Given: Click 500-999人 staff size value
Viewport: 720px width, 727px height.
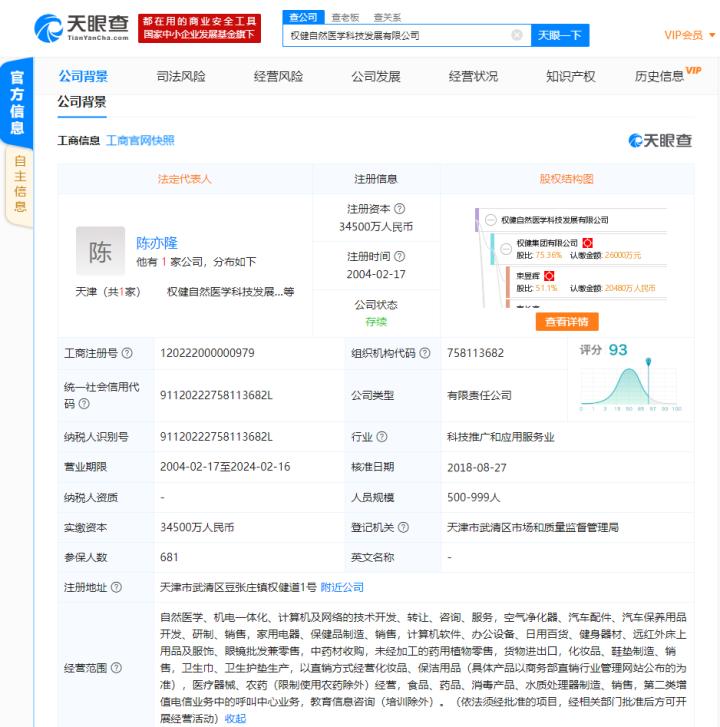Looking at the screenshot, I should point(473,497).
